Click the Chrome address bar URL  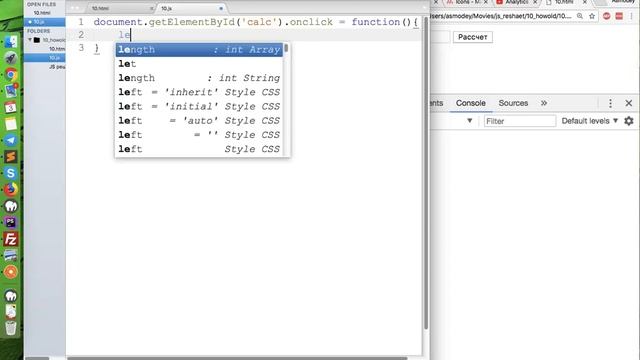[x=501, y=16]
